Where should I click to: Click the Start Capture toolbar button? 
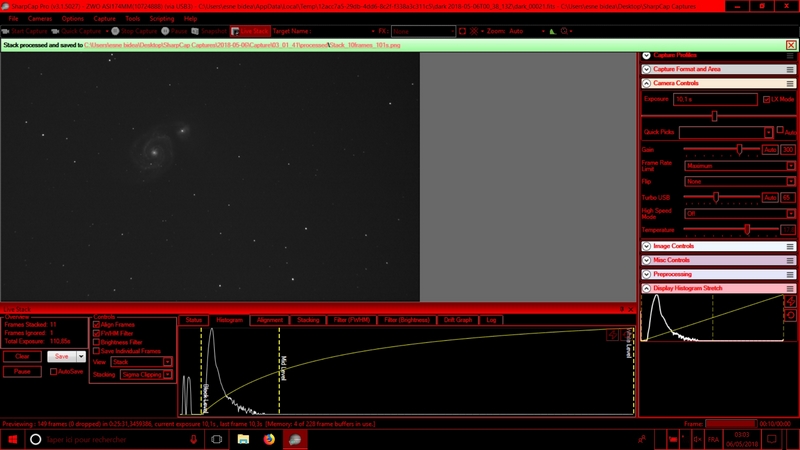tap(25, 31)
